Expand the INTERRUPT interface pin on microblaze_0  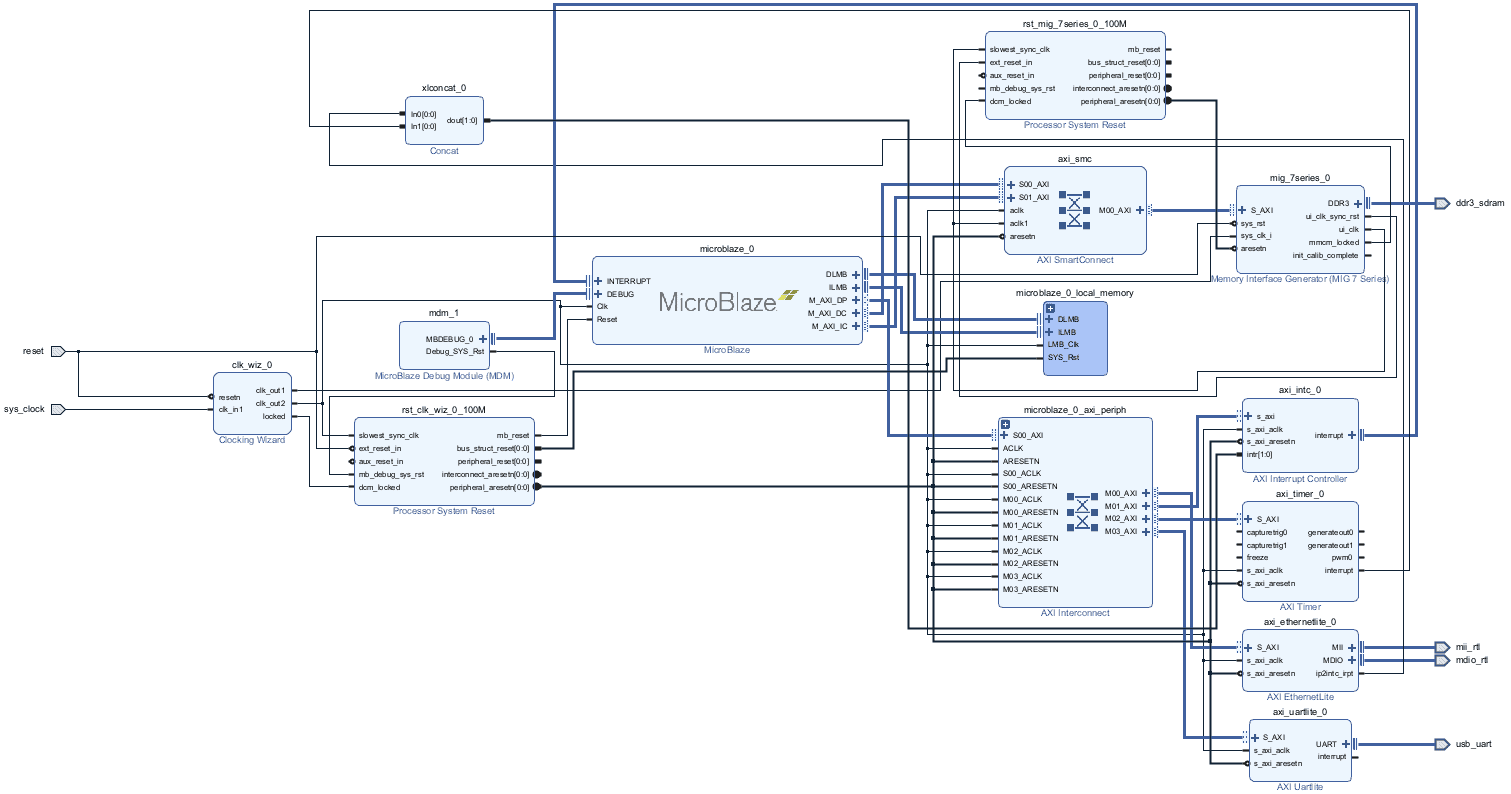(x=598, y=281)
